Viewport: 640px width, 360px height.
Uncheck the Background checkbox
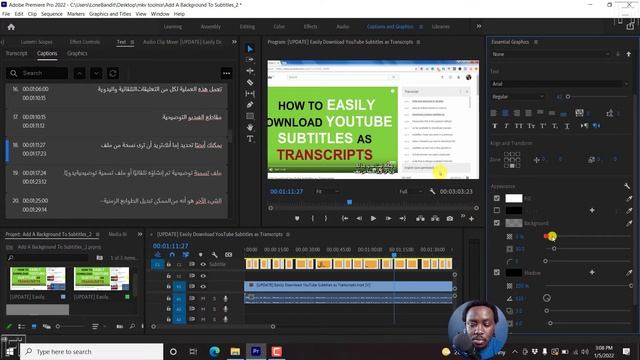point(497,223)
